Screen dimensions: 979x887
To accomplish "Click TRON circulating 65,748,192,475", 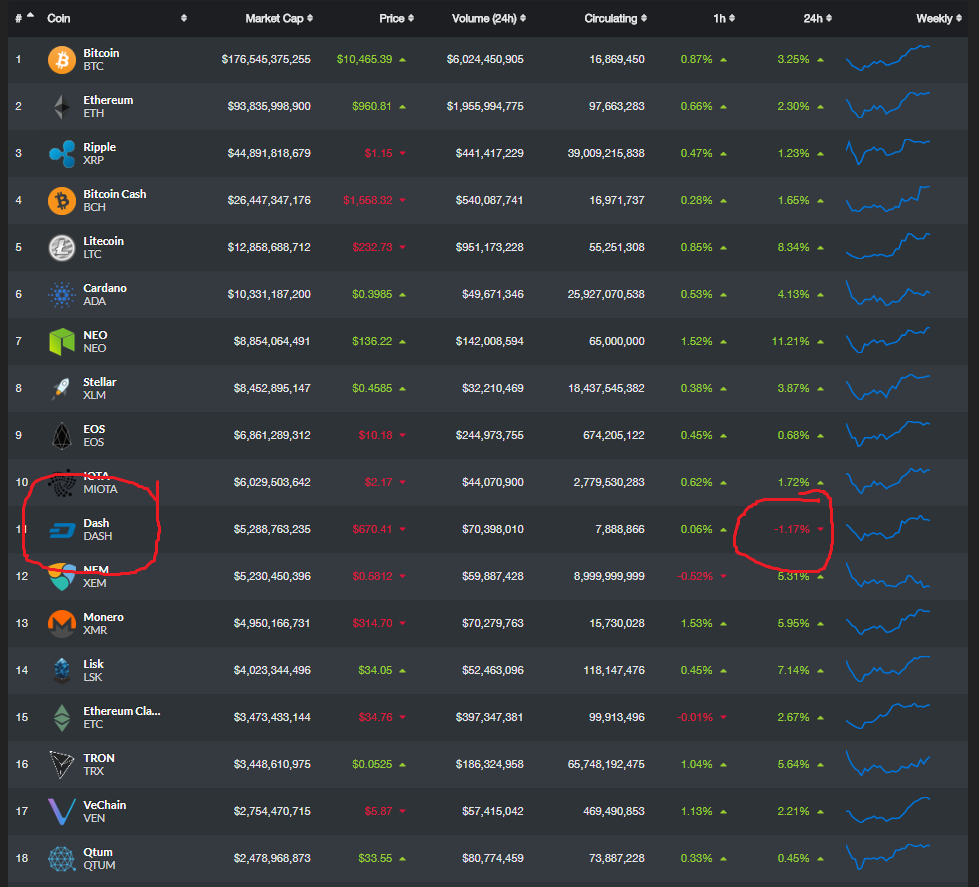I will tap(606, 764).
